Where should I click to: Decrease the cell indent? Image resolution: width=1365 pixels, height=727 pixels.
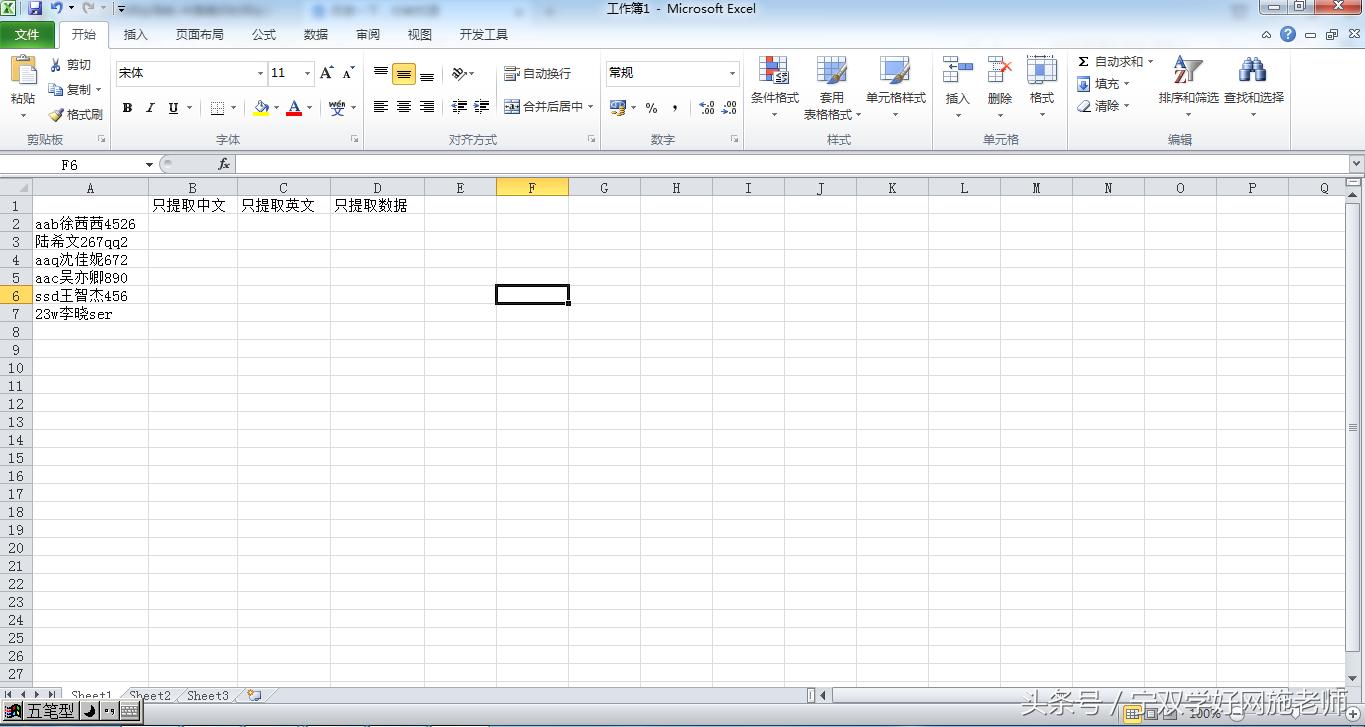pos(460,107)
